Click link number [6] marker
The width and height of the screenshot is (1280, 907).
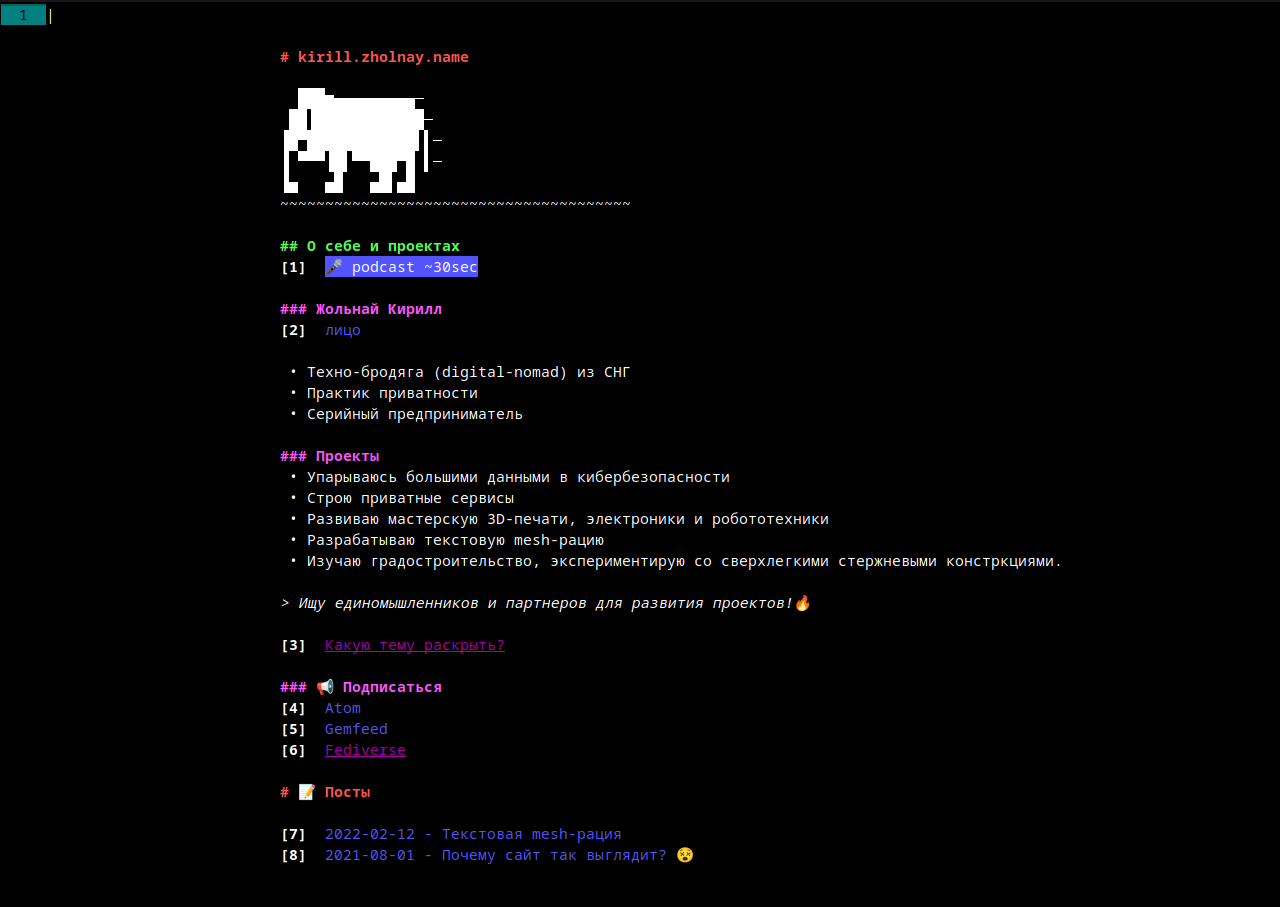[x=293, y=750]
